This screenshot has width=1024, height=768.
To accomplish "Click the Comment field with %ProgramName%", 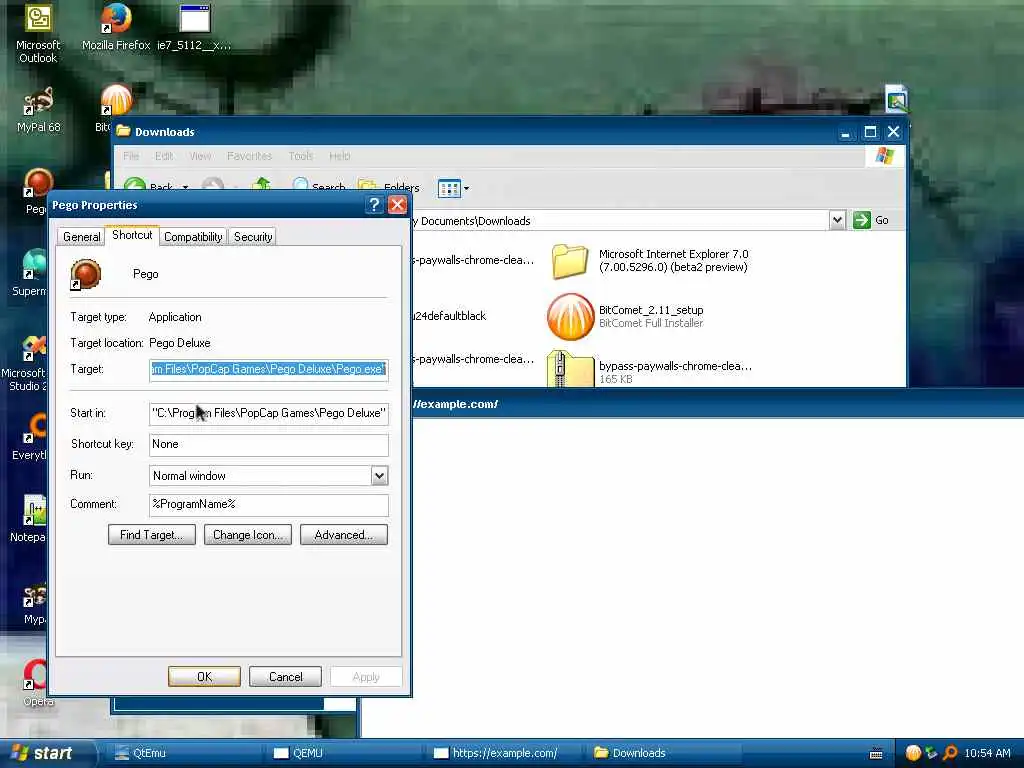I will (268, 505).
